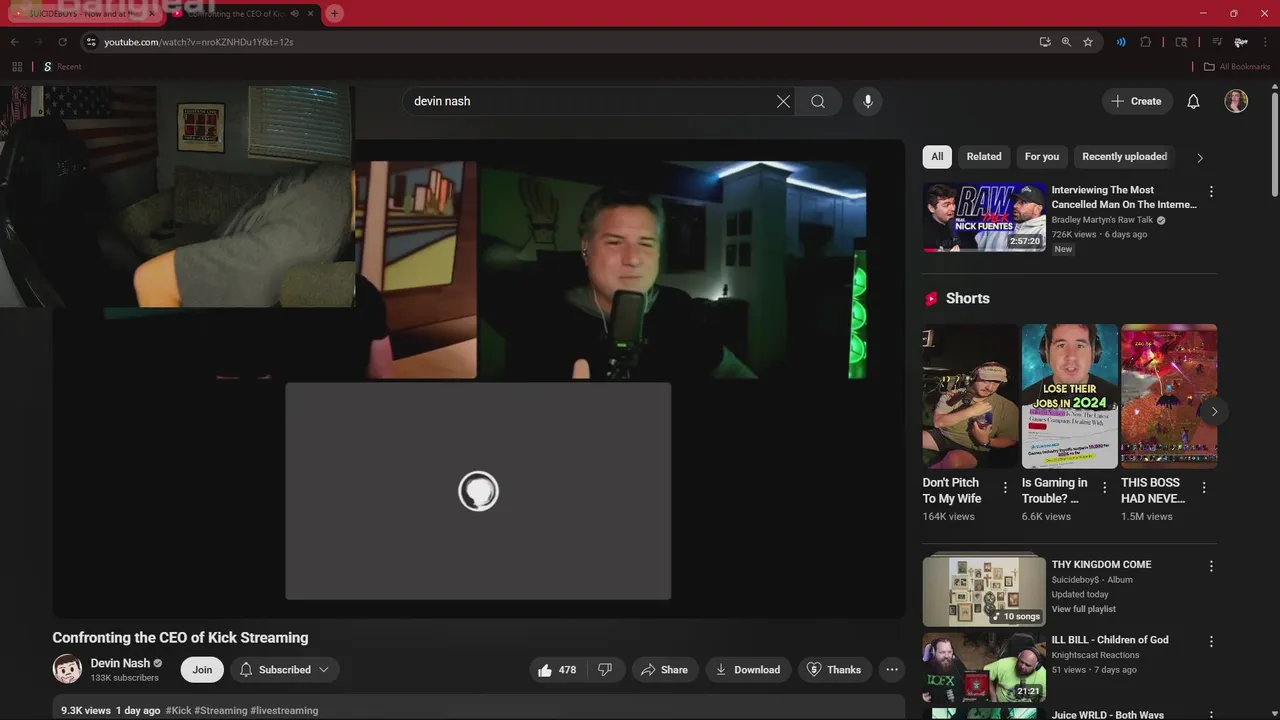Close the SUICIDEBOYS browser tab

click(x=152, y=14)
